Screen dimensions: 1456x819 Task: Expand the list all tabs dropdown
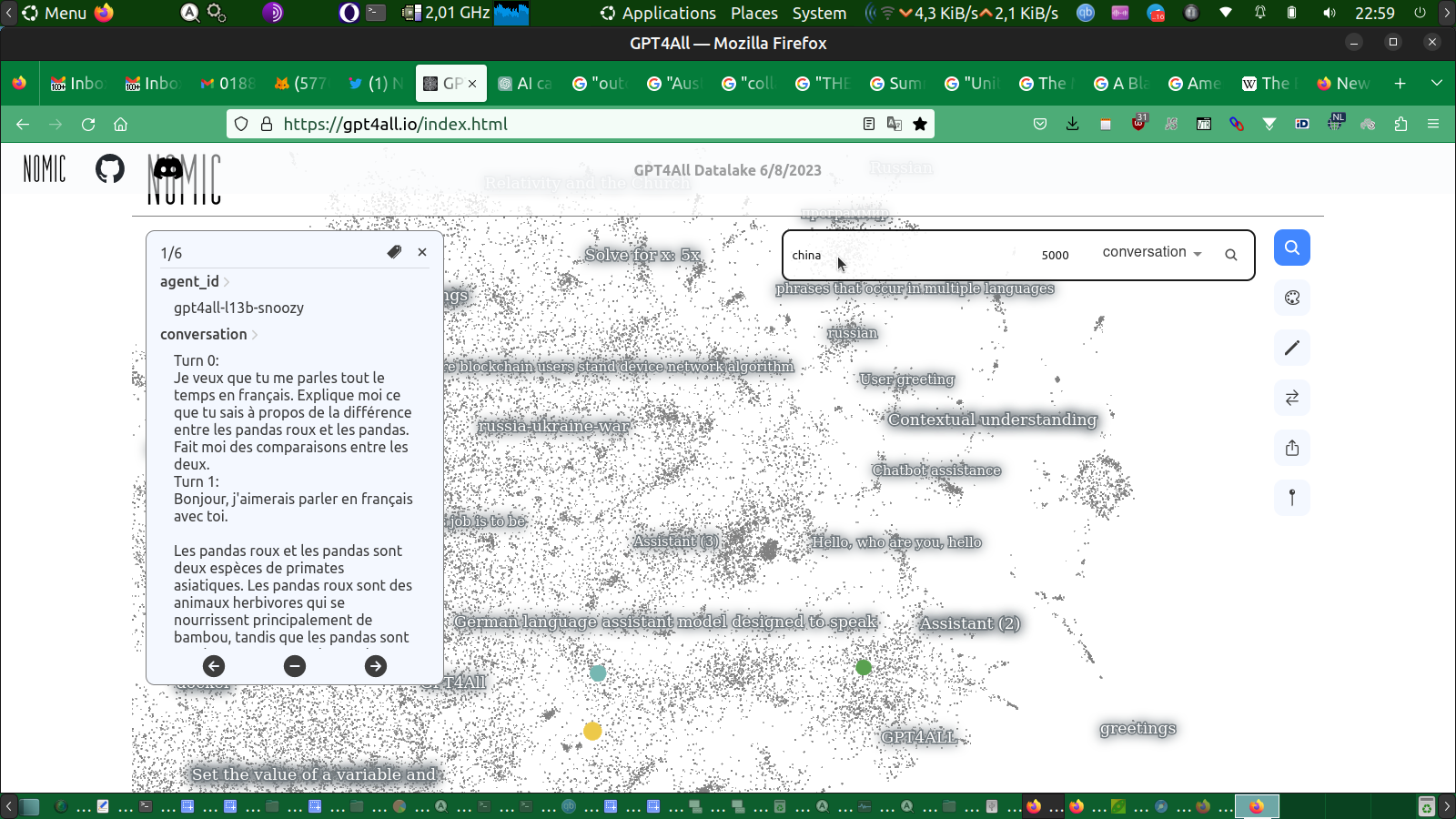point(1437,83)
